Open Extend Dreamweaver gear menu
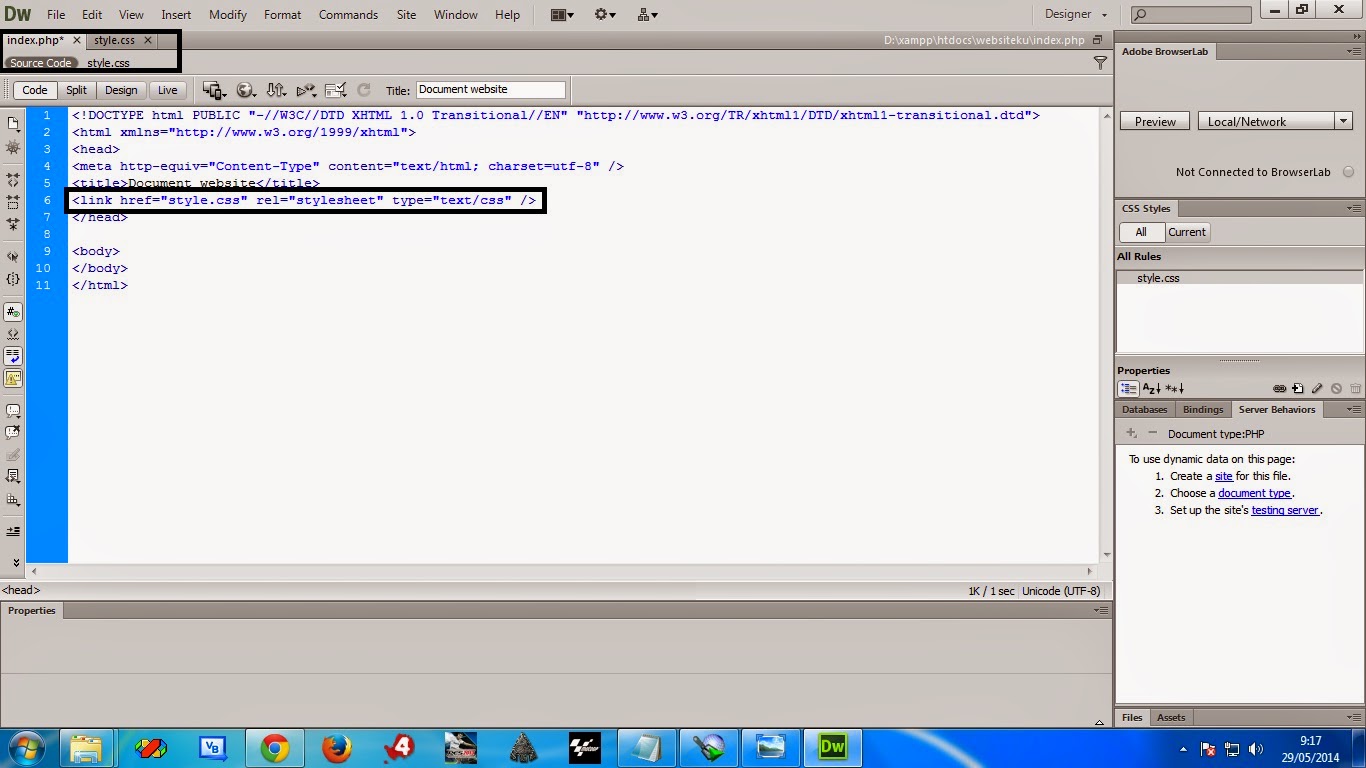 coord(605,15)
